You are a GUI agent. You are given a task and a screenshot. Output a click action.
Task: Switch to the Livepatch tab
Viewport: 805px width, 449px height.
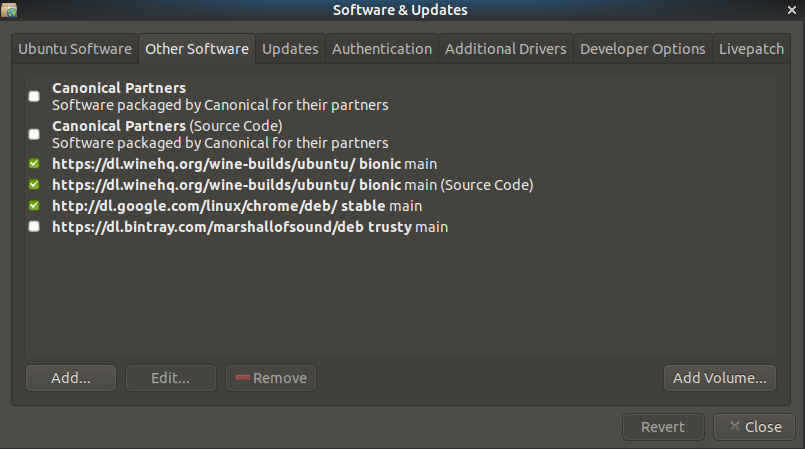[x=751, y=48]
